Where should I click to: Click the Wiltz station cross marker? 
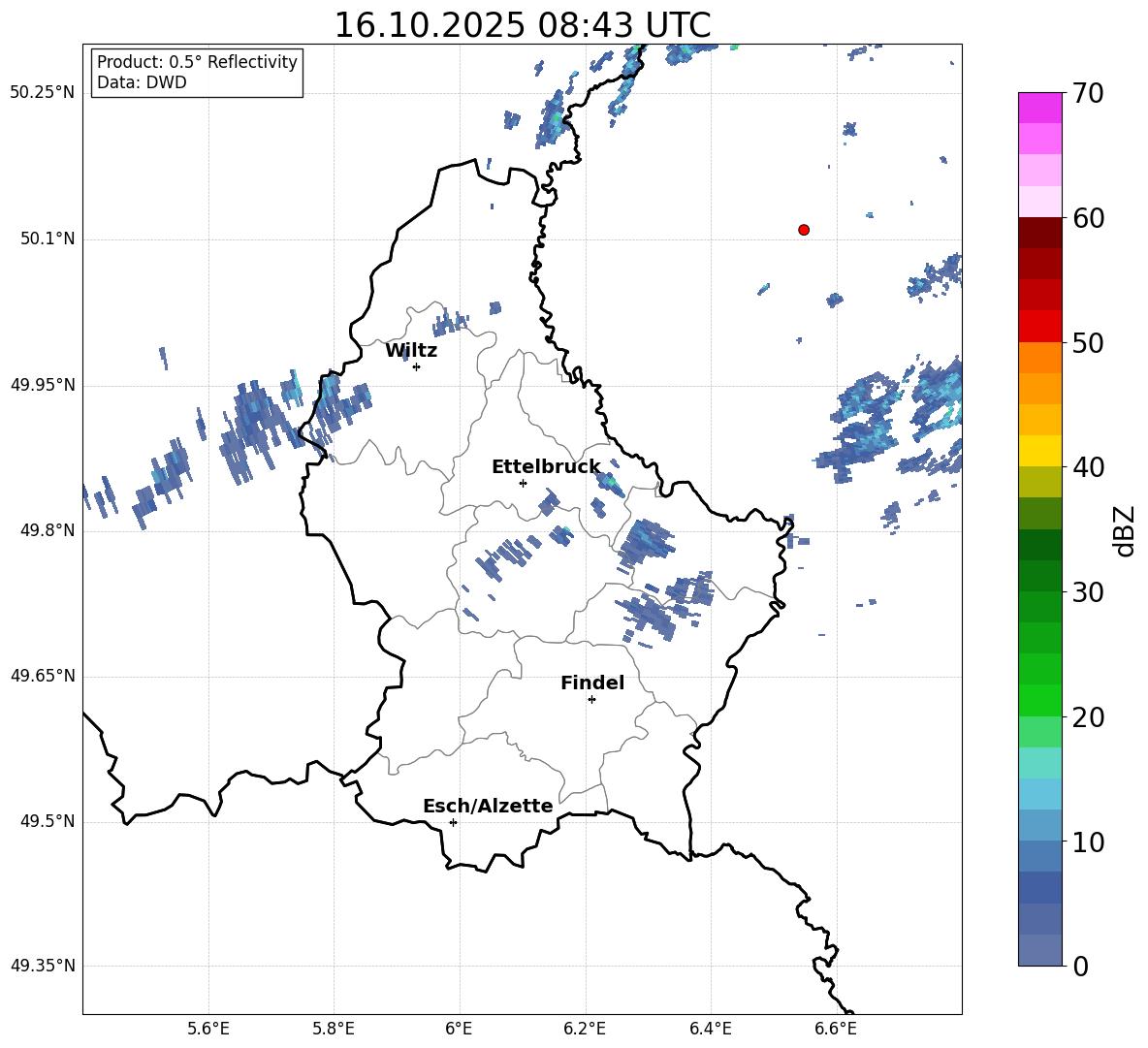tap(417, 366)
